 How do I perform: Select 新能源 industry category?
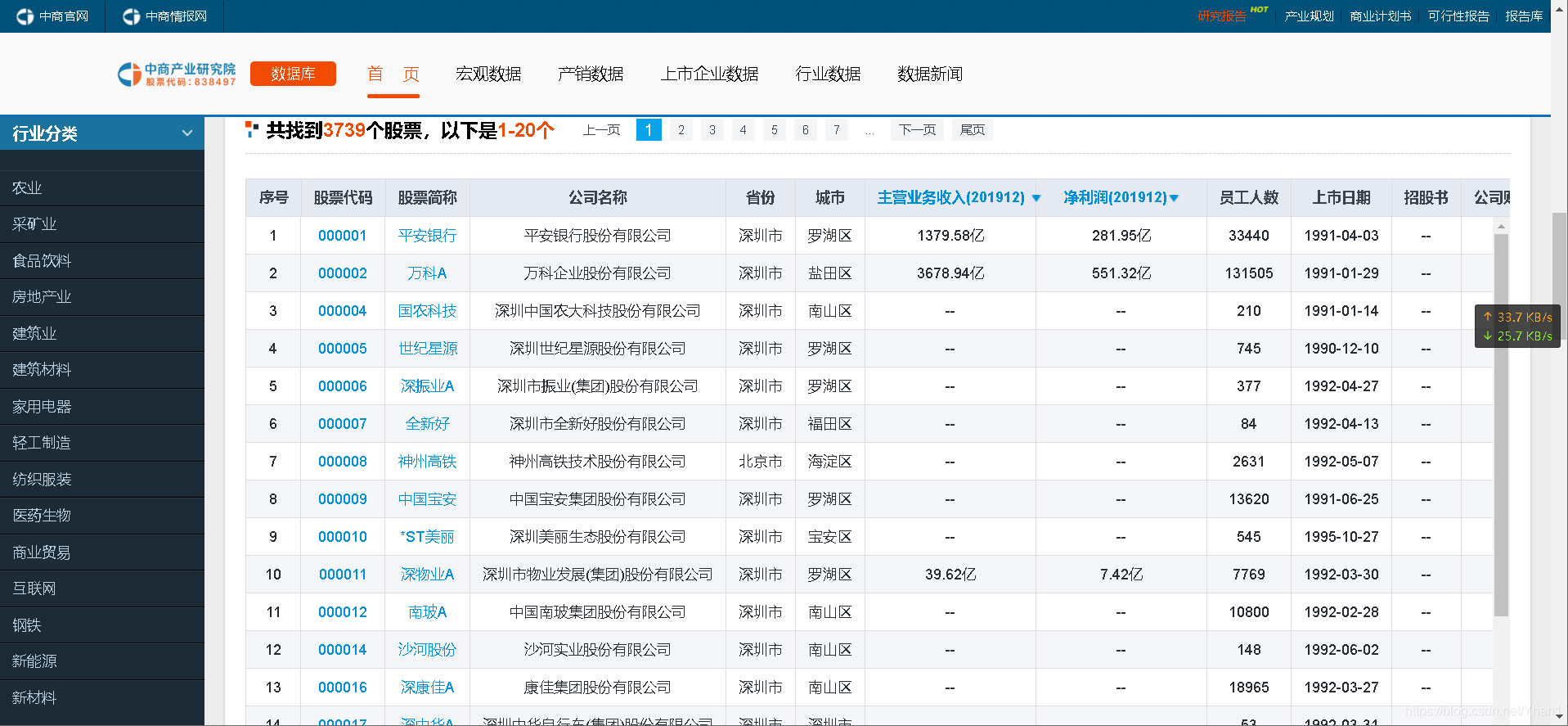102,661
